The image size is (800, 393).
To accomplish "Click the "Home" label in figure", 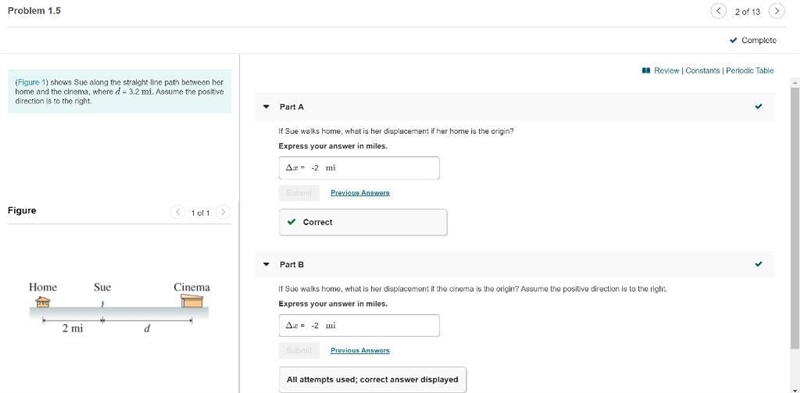I will coord(43,287).
